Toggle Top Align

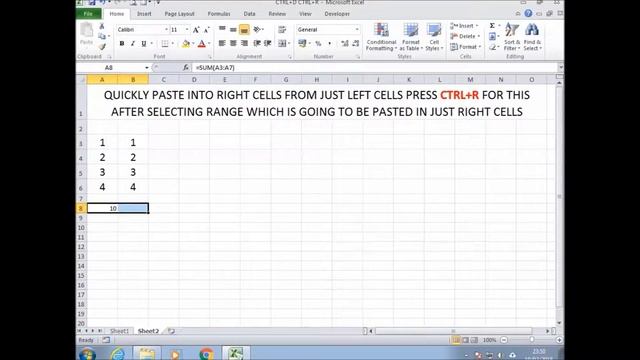click(x=222, y=29)
